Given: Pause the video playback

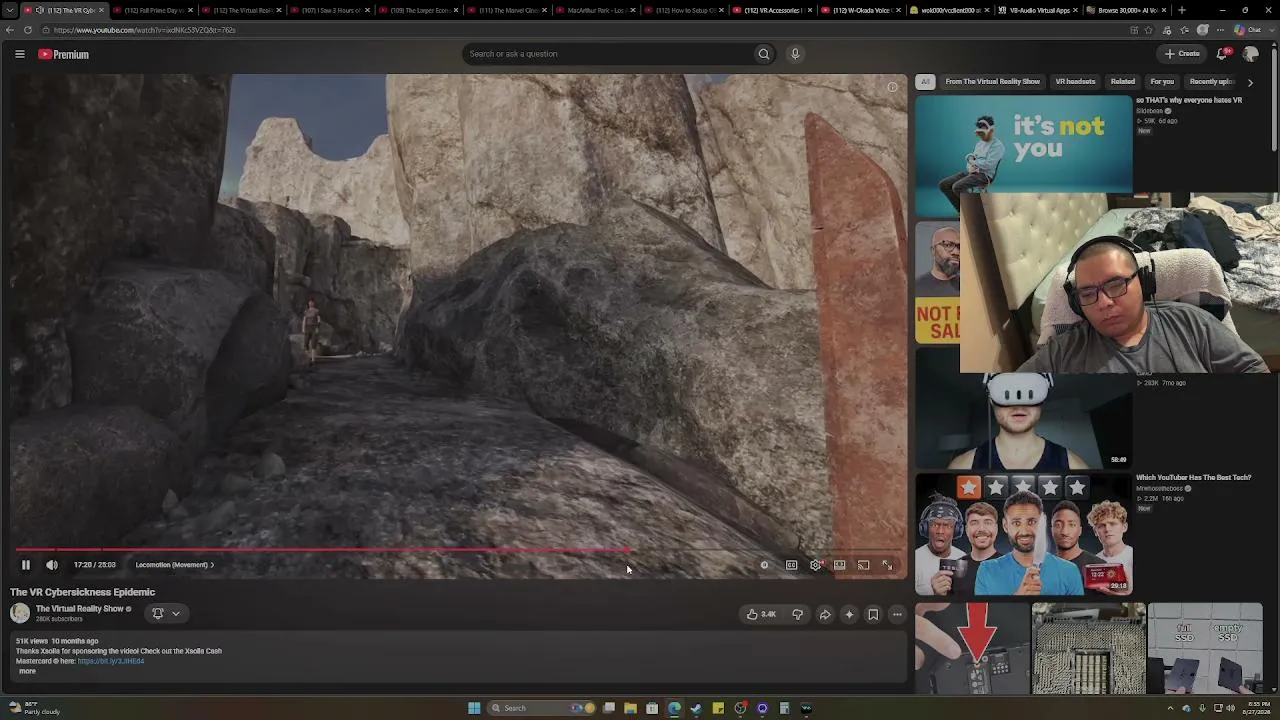Looking at the screenshot, I should click(26, 565).
